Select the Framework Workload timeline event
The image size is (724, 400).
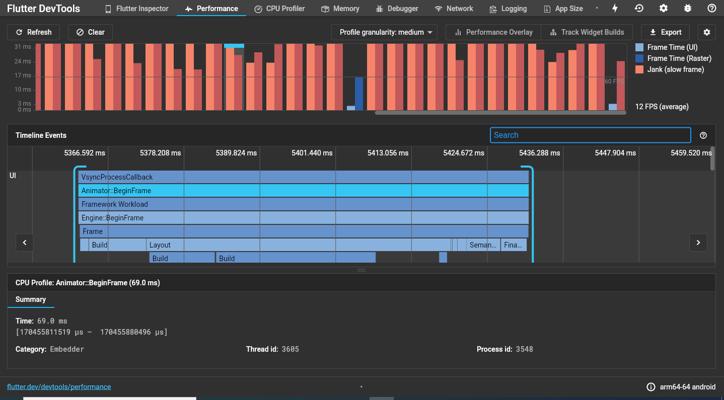(x=303, y=204)
